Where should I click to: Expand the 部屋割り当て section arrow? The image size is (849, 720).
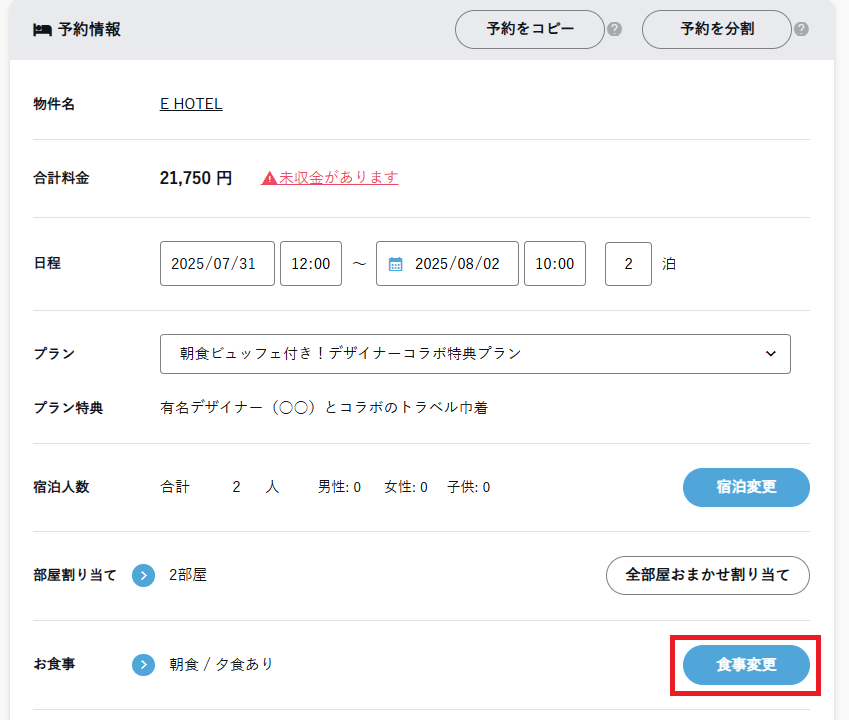[143, 575]
